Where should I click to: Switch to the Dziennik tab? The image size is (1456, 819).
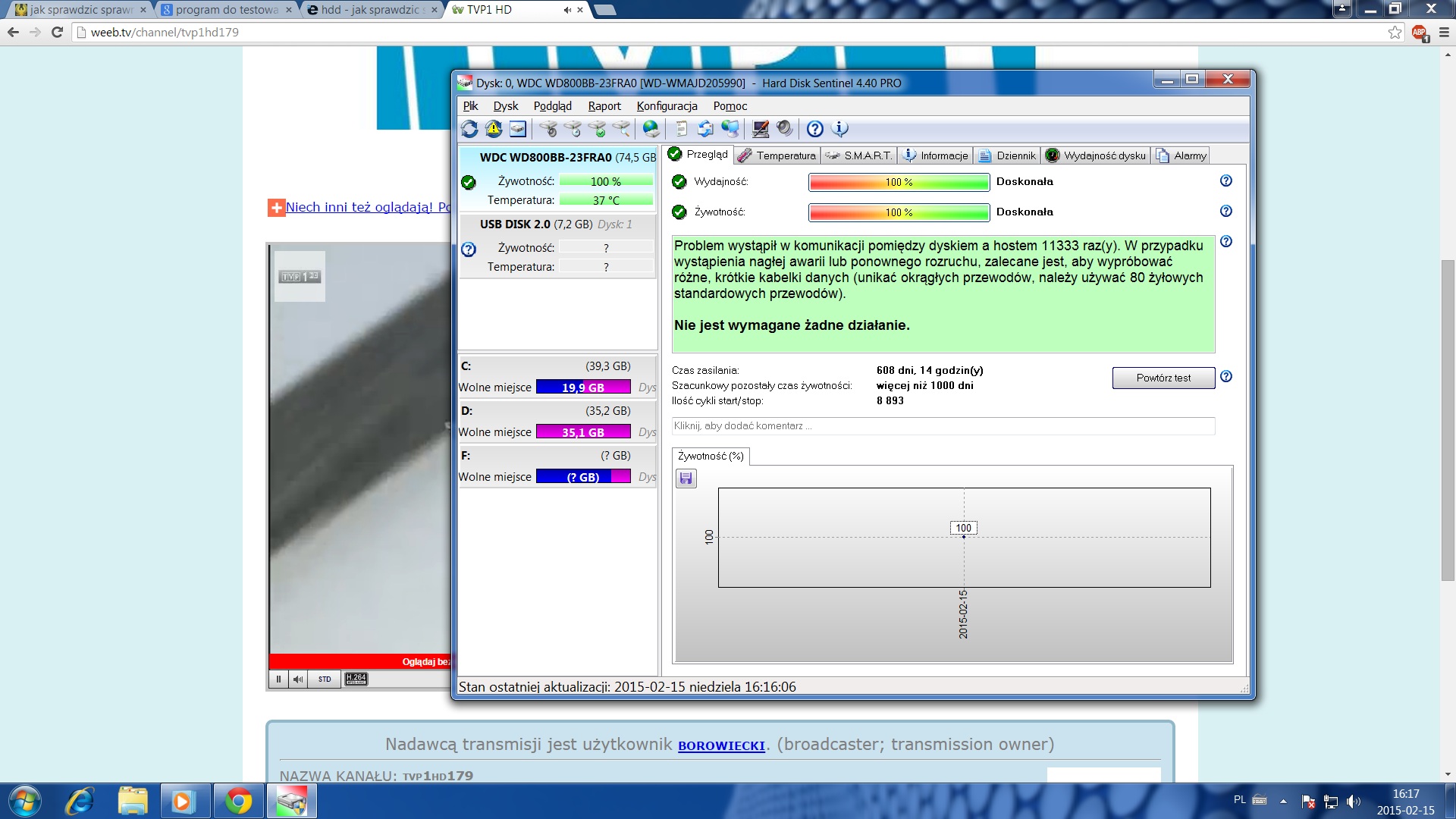click(1007, 155)
